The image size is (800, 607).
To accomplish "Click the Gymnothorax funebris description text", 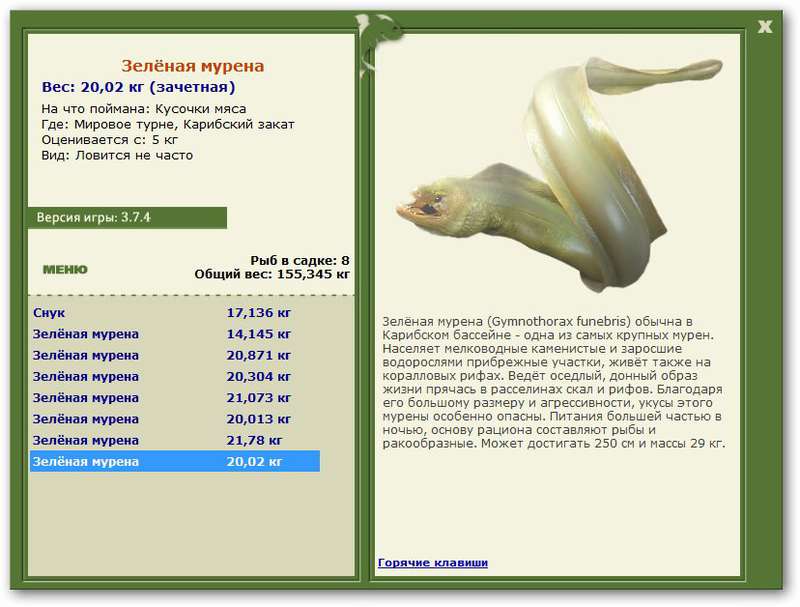I will coord(553,382).
